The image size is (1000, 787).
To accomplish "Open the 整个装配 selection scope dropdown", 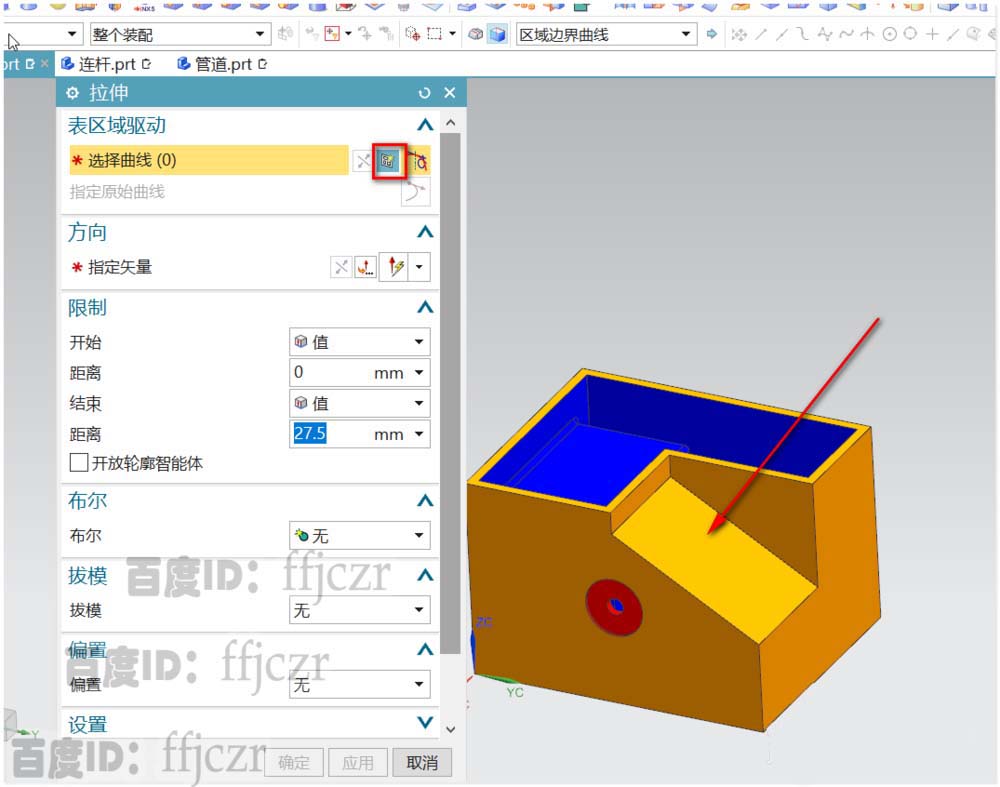I will pyautogui.click(x=179, y=34).
